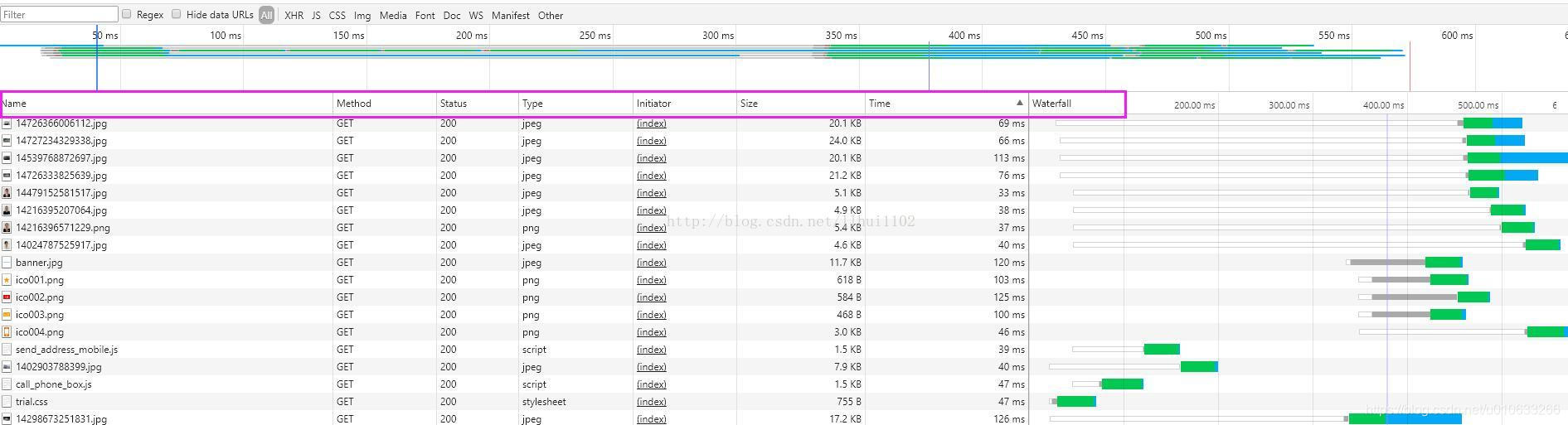Select the Img filter tab
The width and height of the screenshot is (1568, 425).
tap(362, 15)
